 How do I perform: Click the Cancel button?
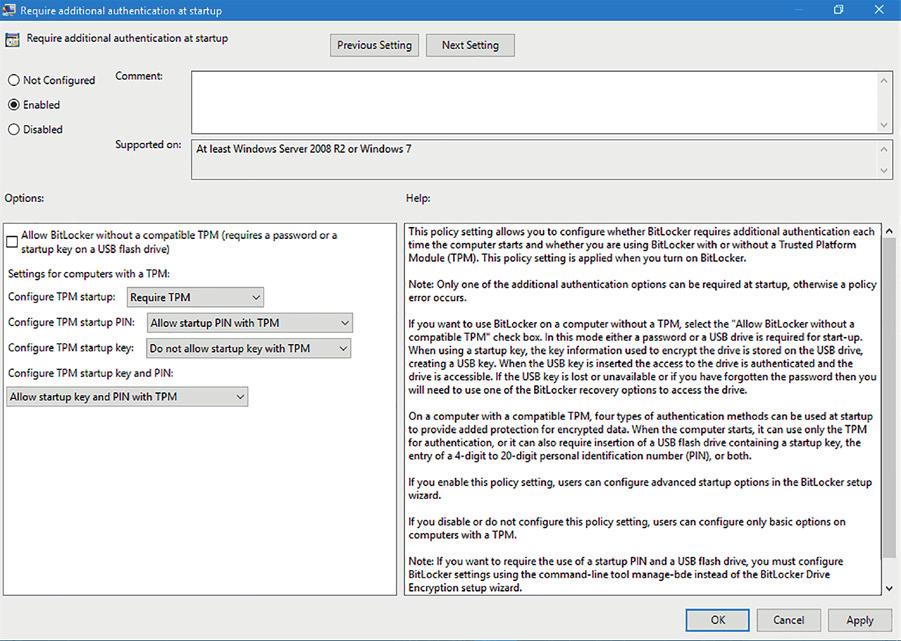click(x=788, y=620)
